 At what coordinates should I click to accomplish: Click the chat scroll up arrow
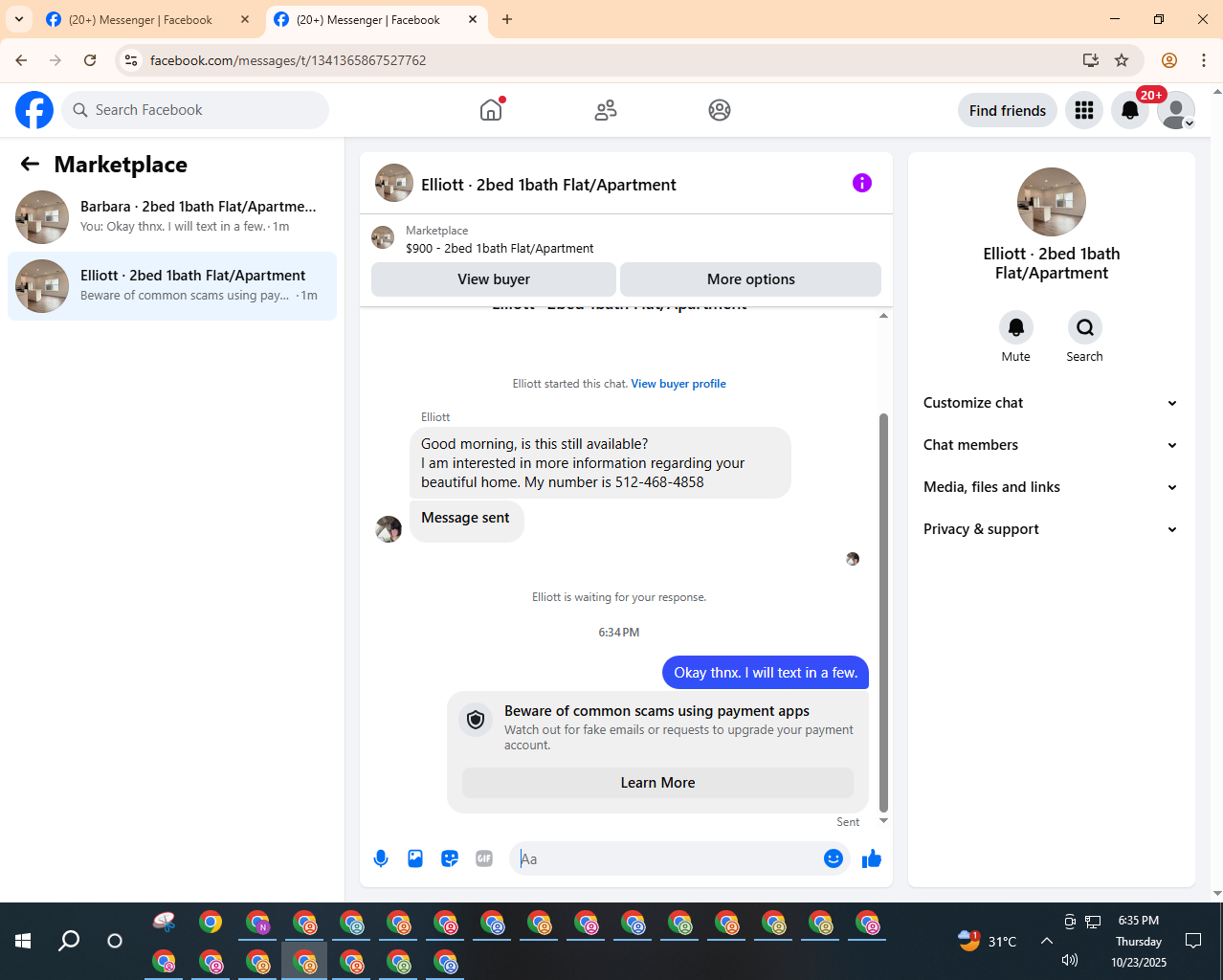click(x=883, y=315)
